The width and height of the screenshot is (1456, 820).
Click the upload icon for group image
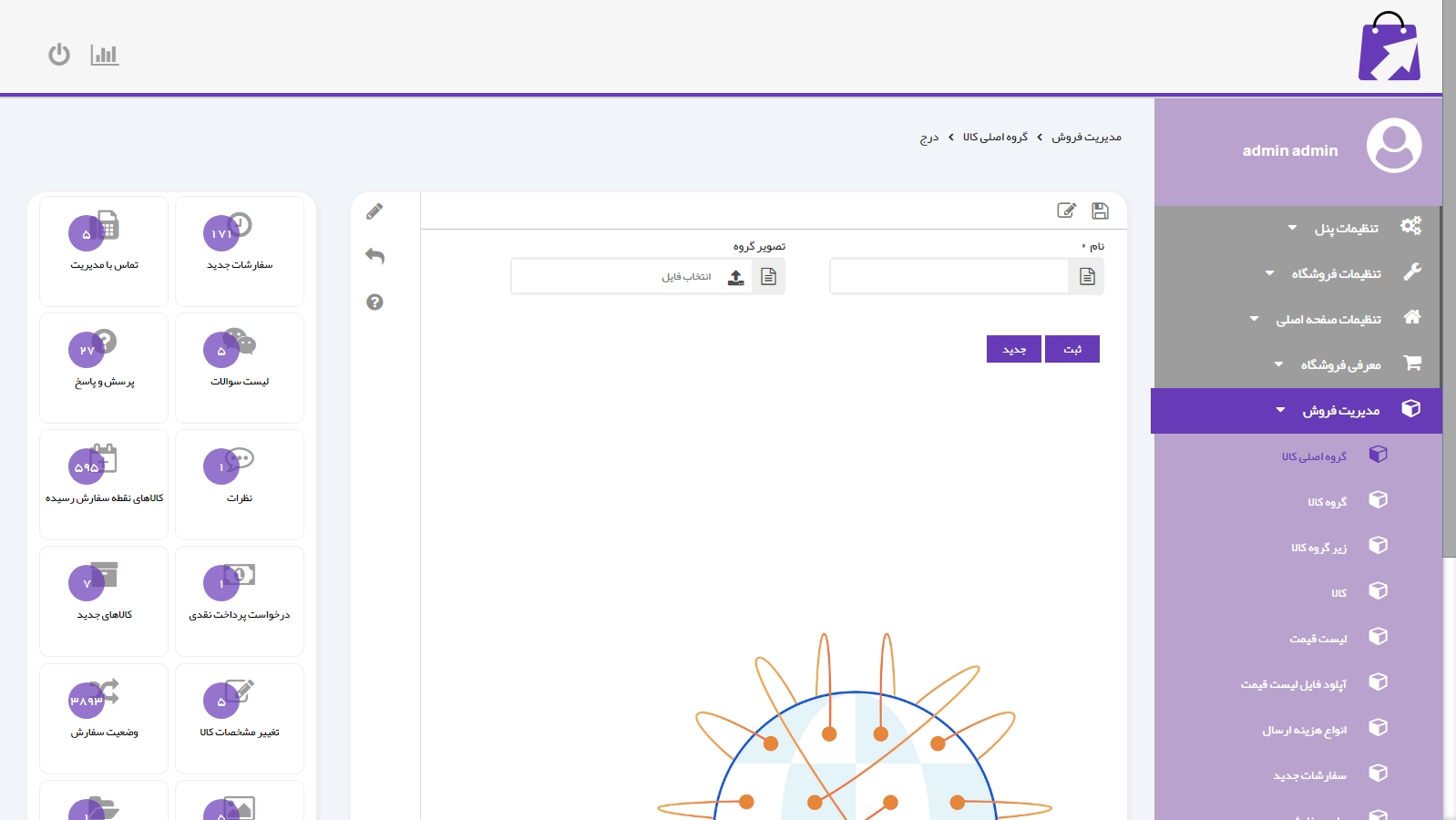[736, 277]
